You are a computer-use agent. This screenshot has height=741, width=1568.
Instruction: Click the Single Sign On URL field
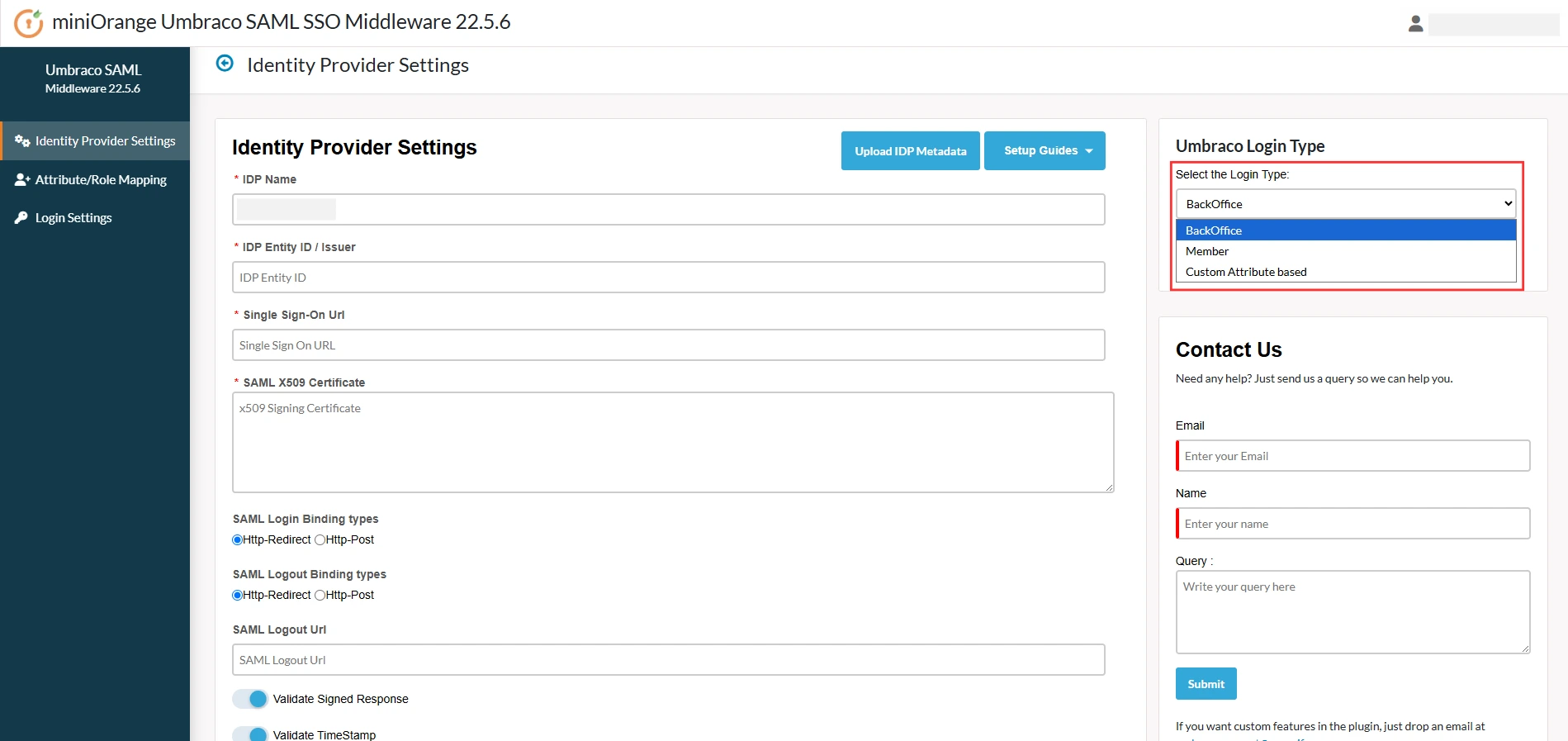669,345
